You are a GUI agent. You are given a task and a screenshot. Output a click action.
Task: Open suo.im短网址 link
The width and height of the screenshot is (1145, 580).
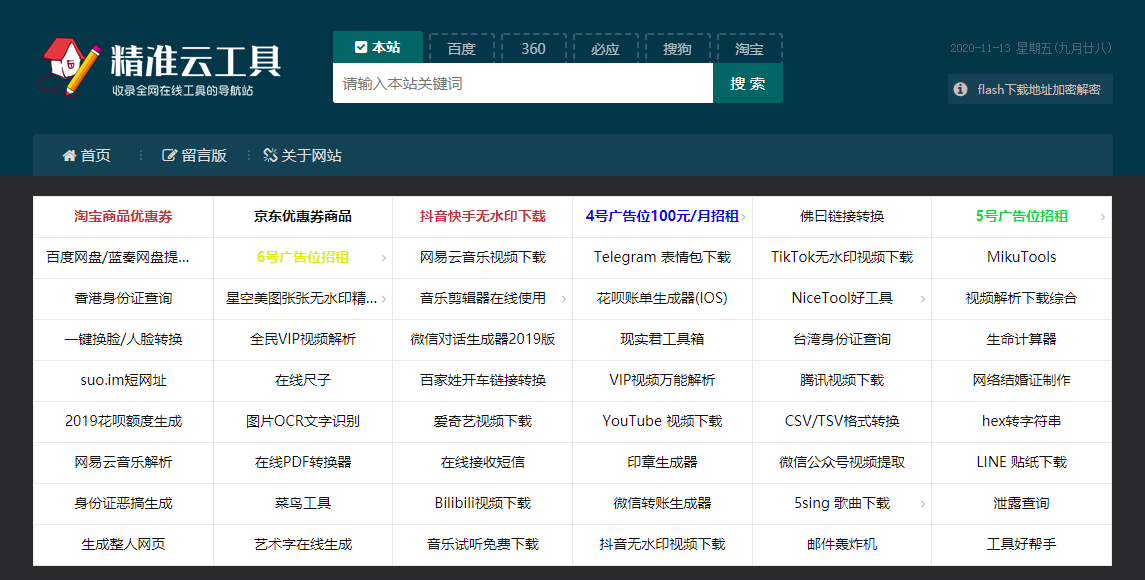[123, 380]
